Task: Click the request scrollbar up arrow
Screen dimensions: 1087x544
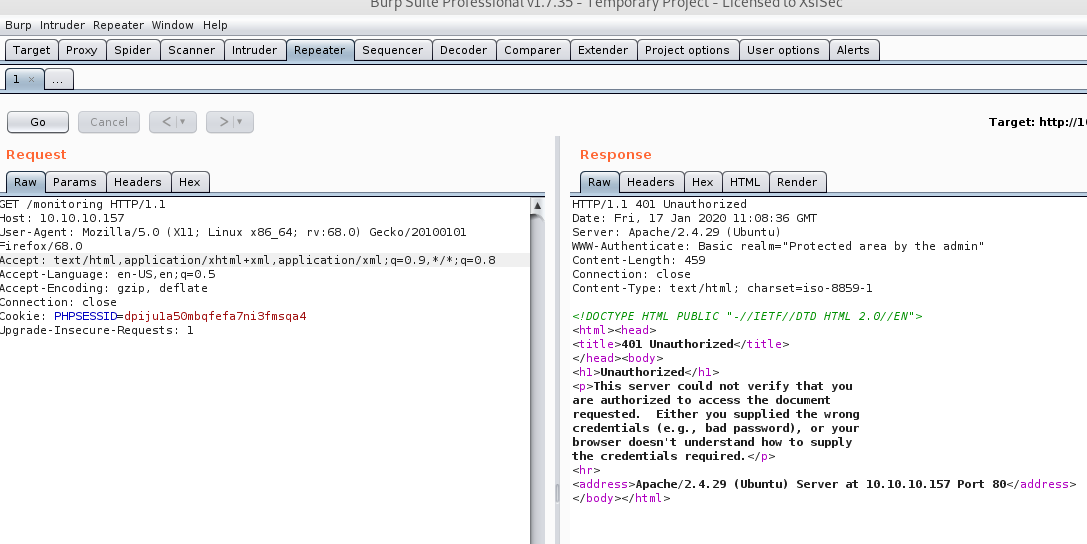Action: (537, 205)
